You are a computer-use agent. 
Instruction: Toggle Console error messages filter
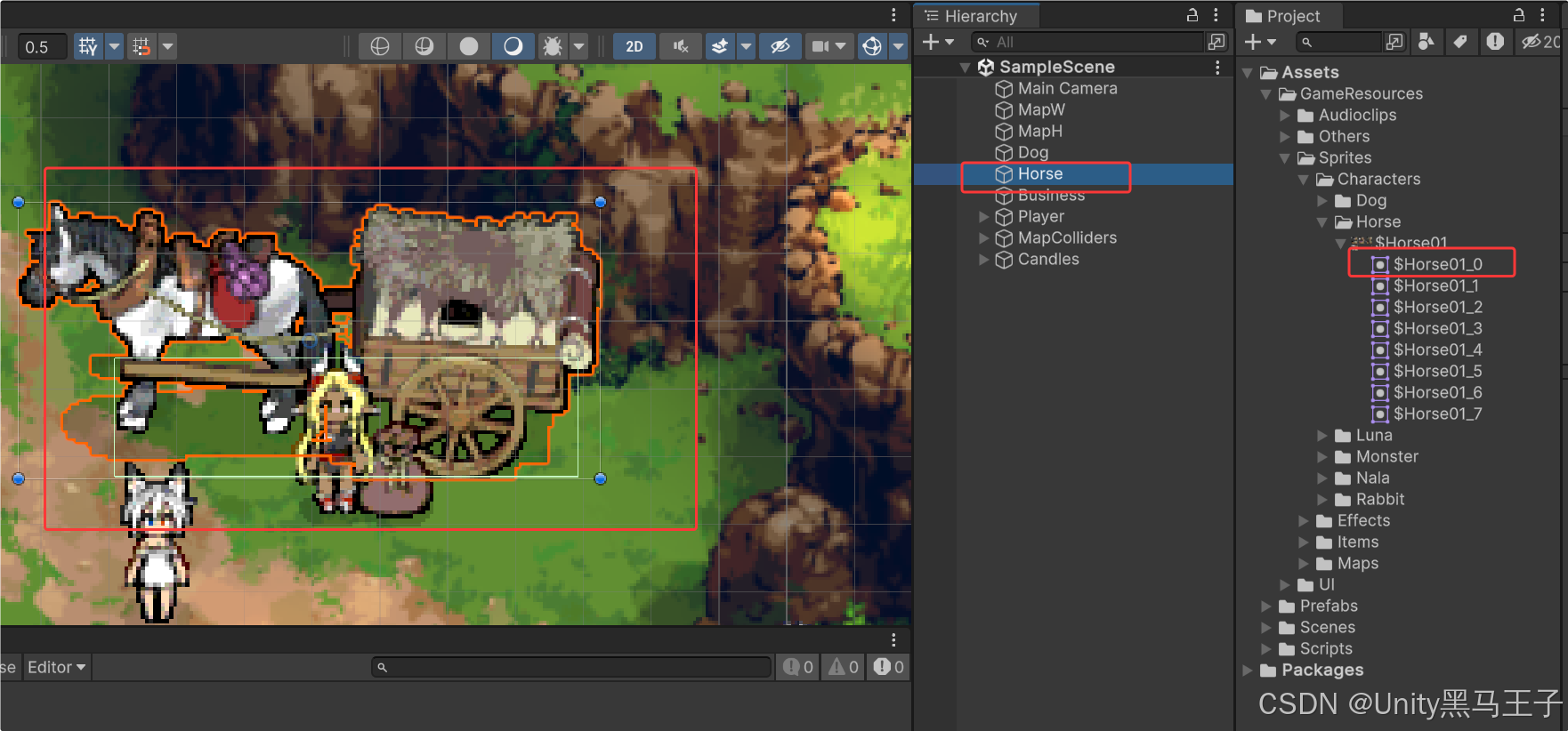click(x=888, y=667)
